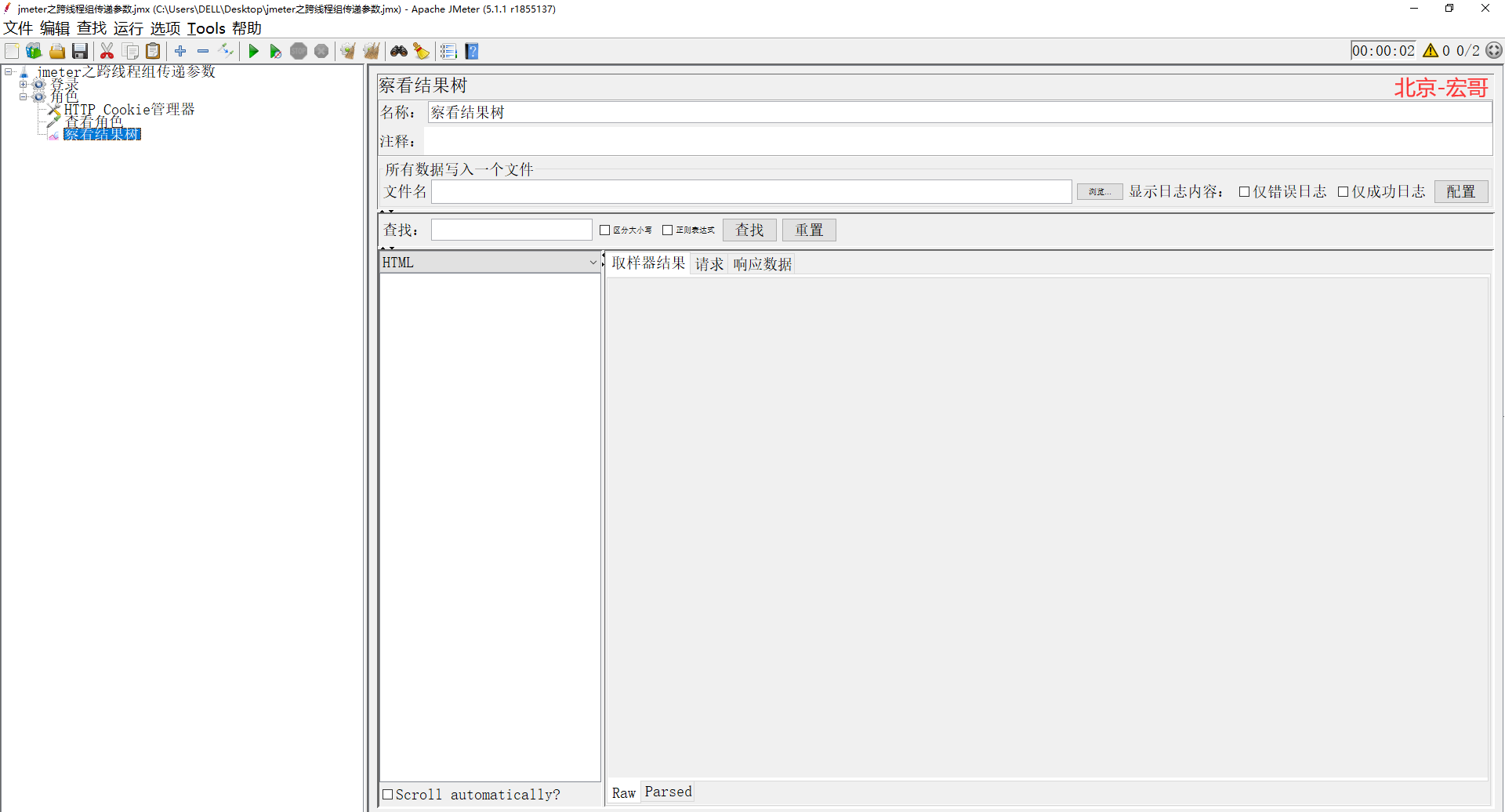Open Search with binoculars icon
This screenshot has width=1505, height=812.
399,51
